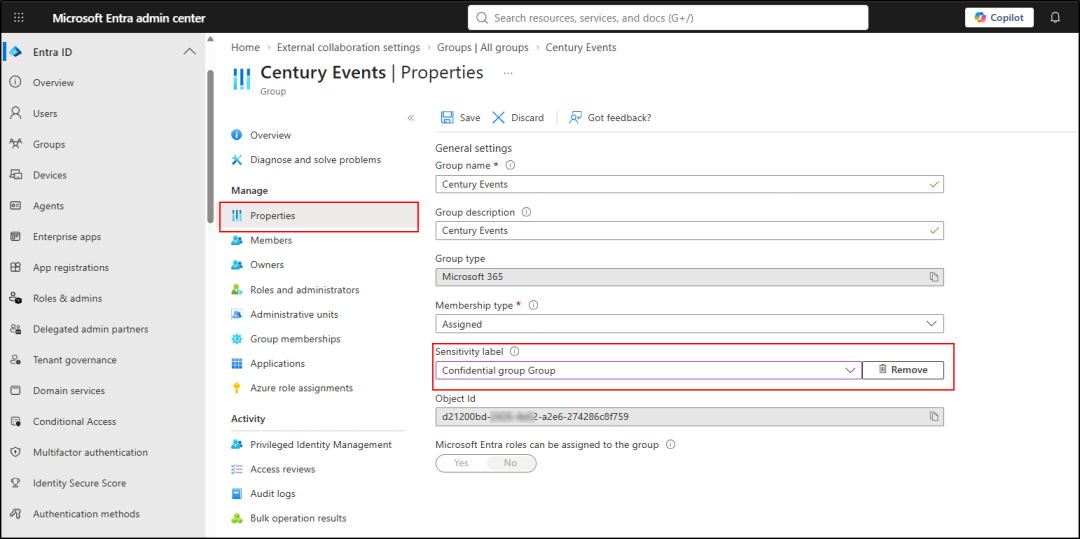Screen dimensions: 1080x539
Task: Open Groups in the left sidebar
Action: pos(49,145)
